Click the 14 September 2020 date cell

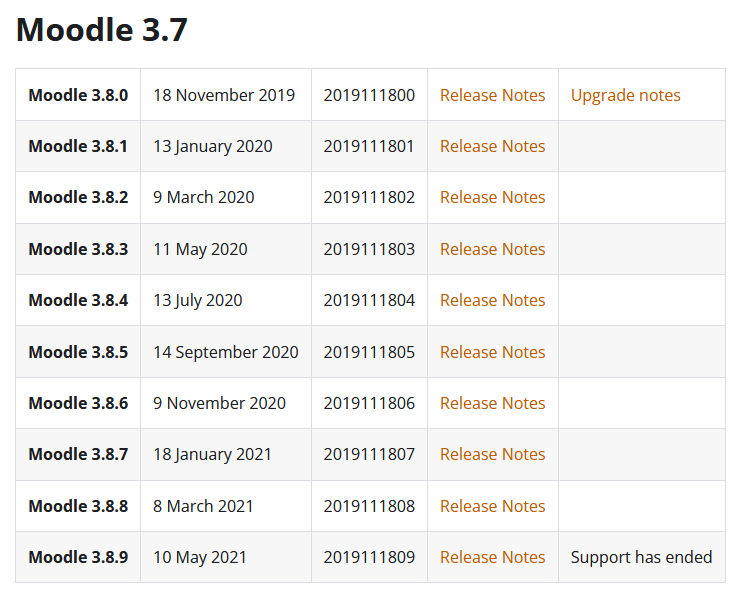226,352
